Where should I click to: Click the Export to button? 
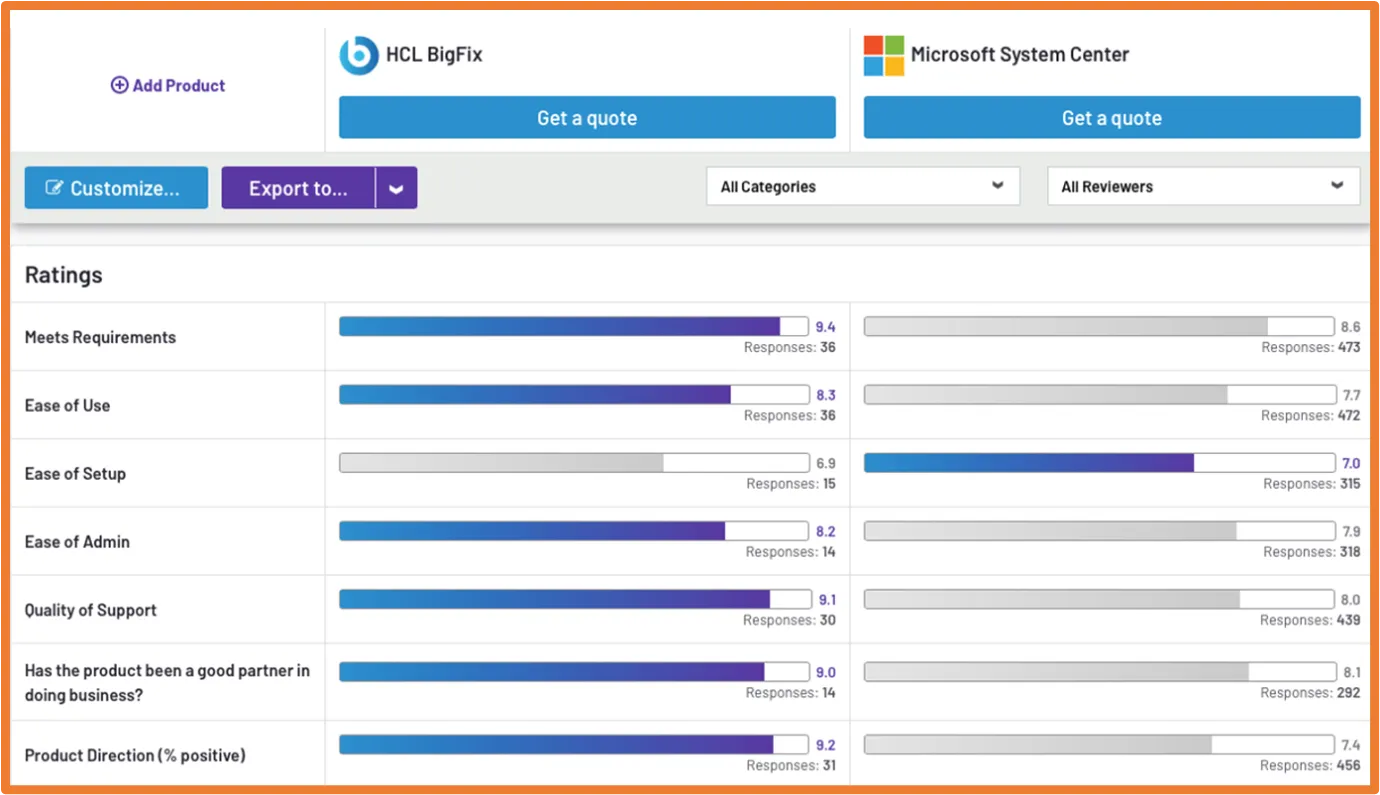click(298, 187)
